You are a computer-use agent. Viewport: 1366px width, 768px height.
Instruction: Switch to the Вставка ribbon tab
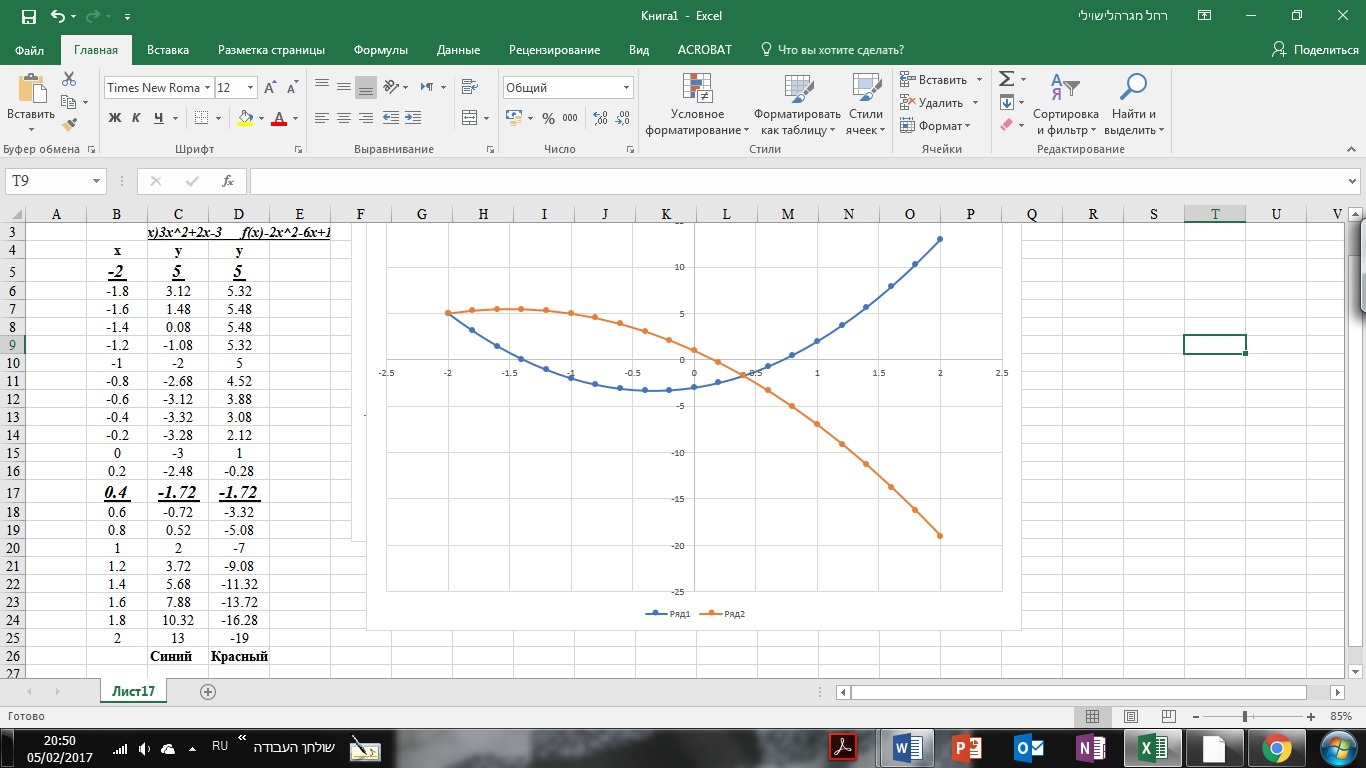pos(168,50)
